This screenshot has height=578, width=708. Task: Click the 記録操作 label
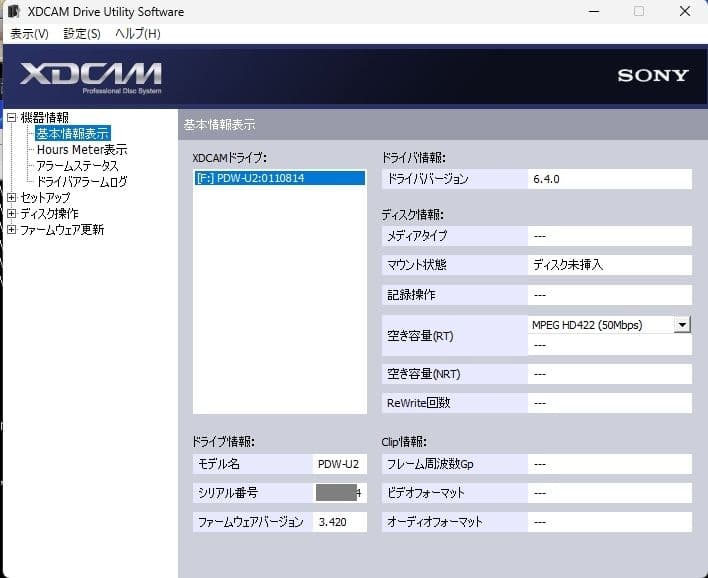(411, 295)
